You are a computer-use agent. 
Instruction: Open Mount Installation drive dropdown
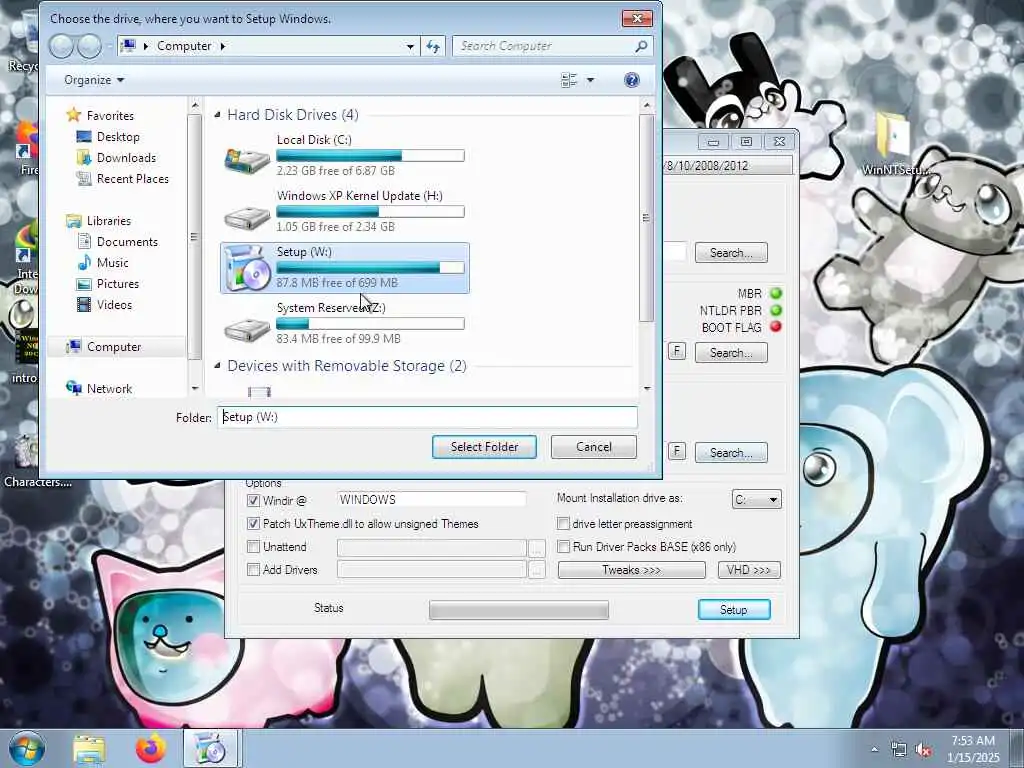pos(756,500)
